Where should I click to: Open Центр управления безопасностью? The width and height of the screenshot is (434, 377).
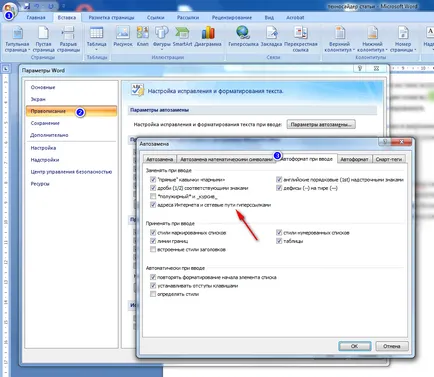point(71,172)
